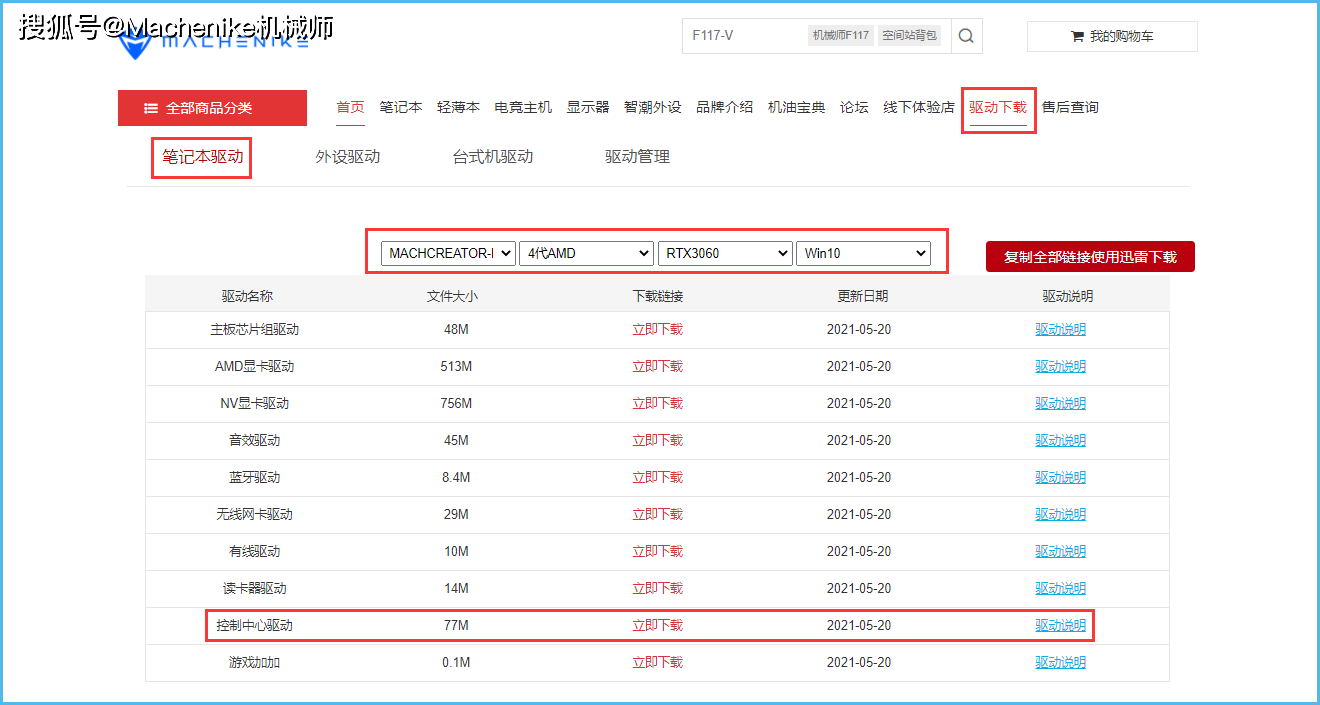Open 驱动说明 for 主板芯片组驱动
The height and width of the screenshot is (705, 1320).
pos(1060,329)
